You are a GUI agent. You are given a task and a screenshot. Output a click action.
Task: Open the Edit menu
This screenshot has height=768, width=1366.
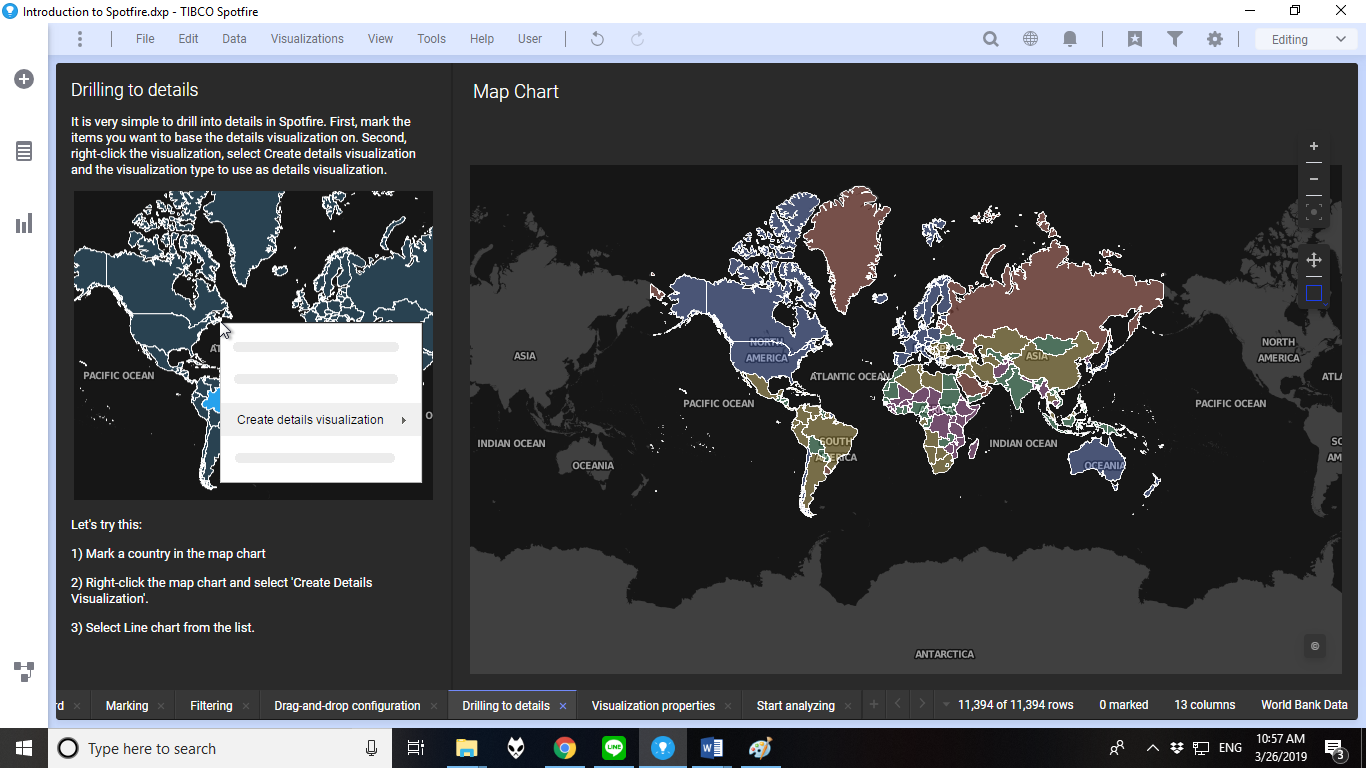pos(188,39)
